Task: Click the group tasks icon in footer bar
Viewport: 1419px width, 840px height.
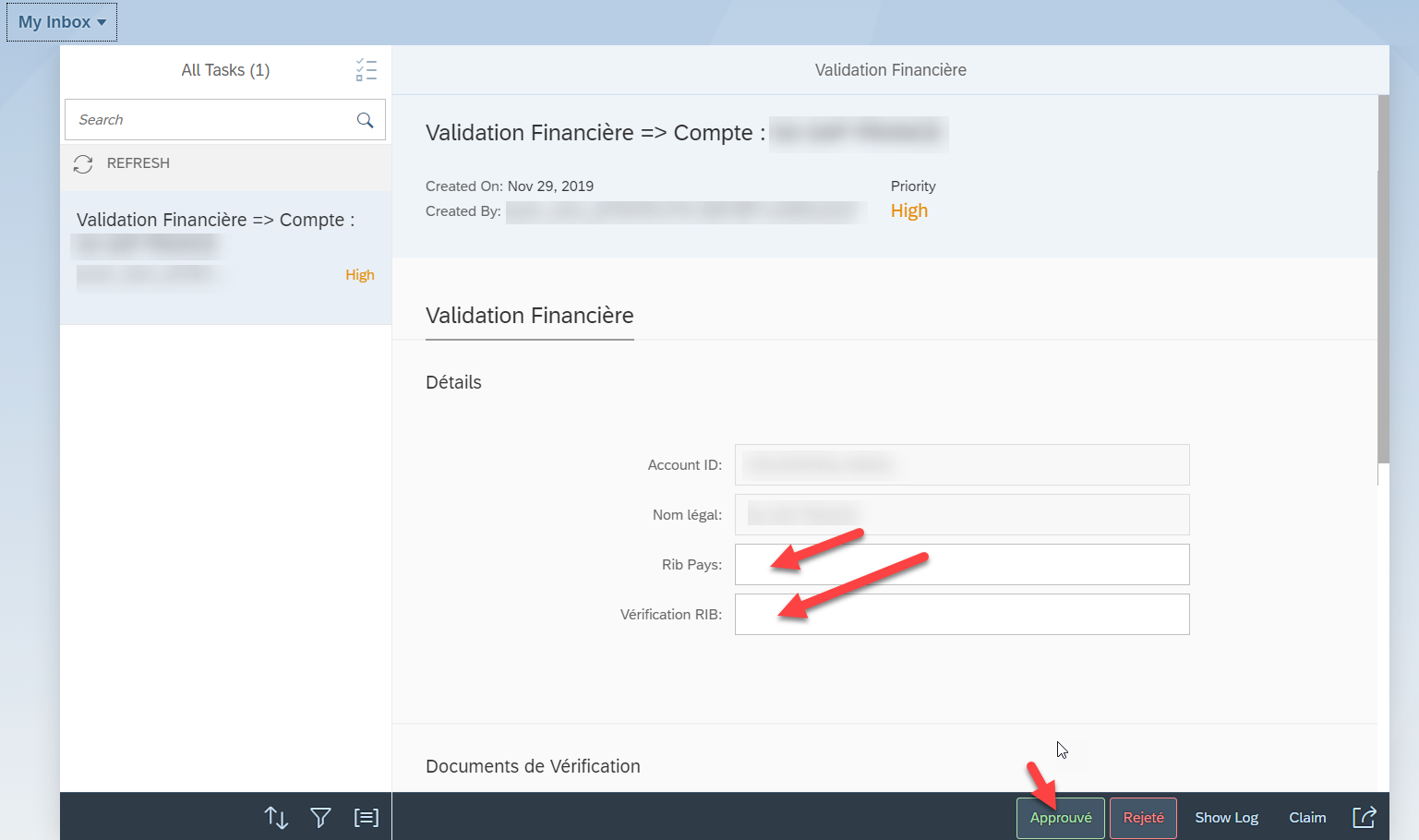Action: pyautogui.click(x=366, y=817)
